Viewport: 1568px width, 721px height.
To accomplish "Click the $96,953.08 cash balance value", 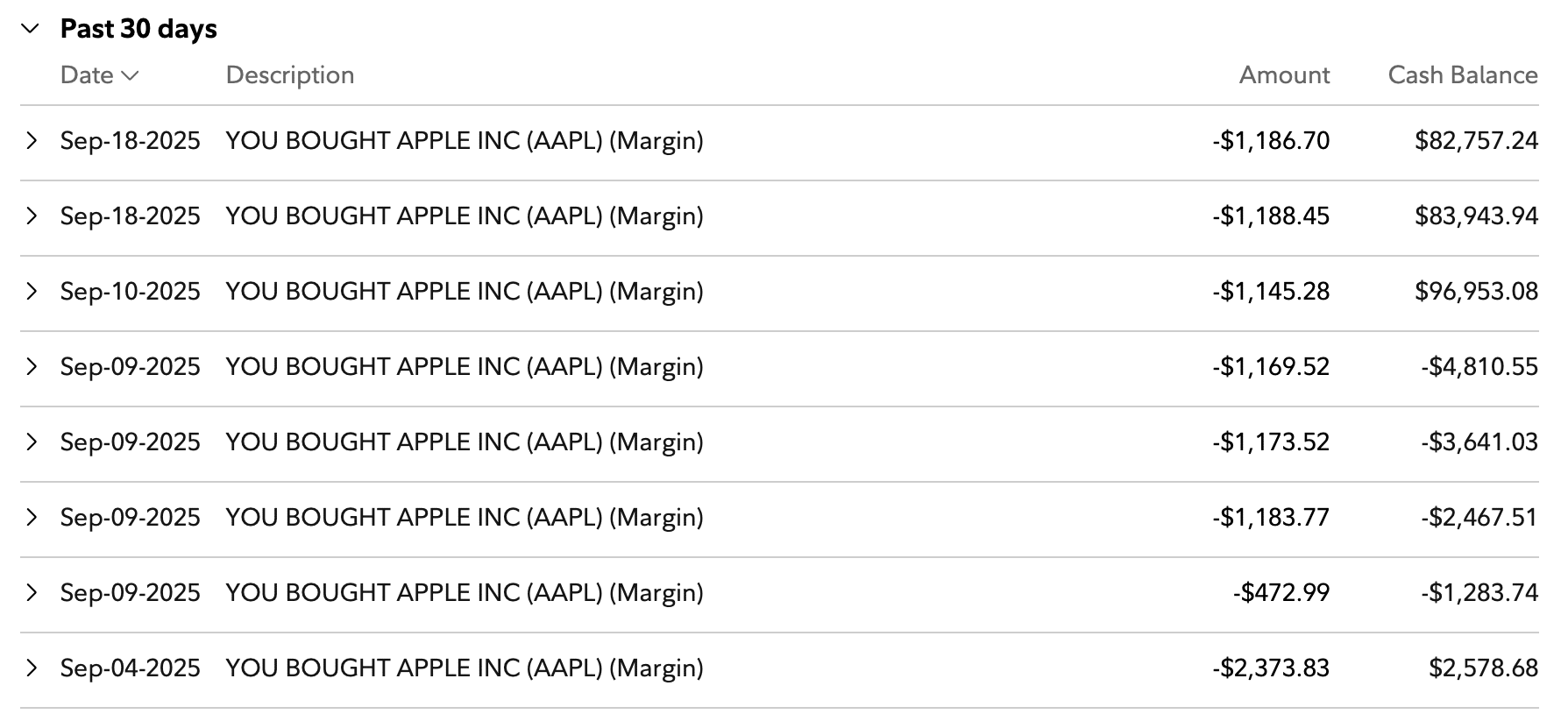I will pyautogui.click(x=1476, y=292).
